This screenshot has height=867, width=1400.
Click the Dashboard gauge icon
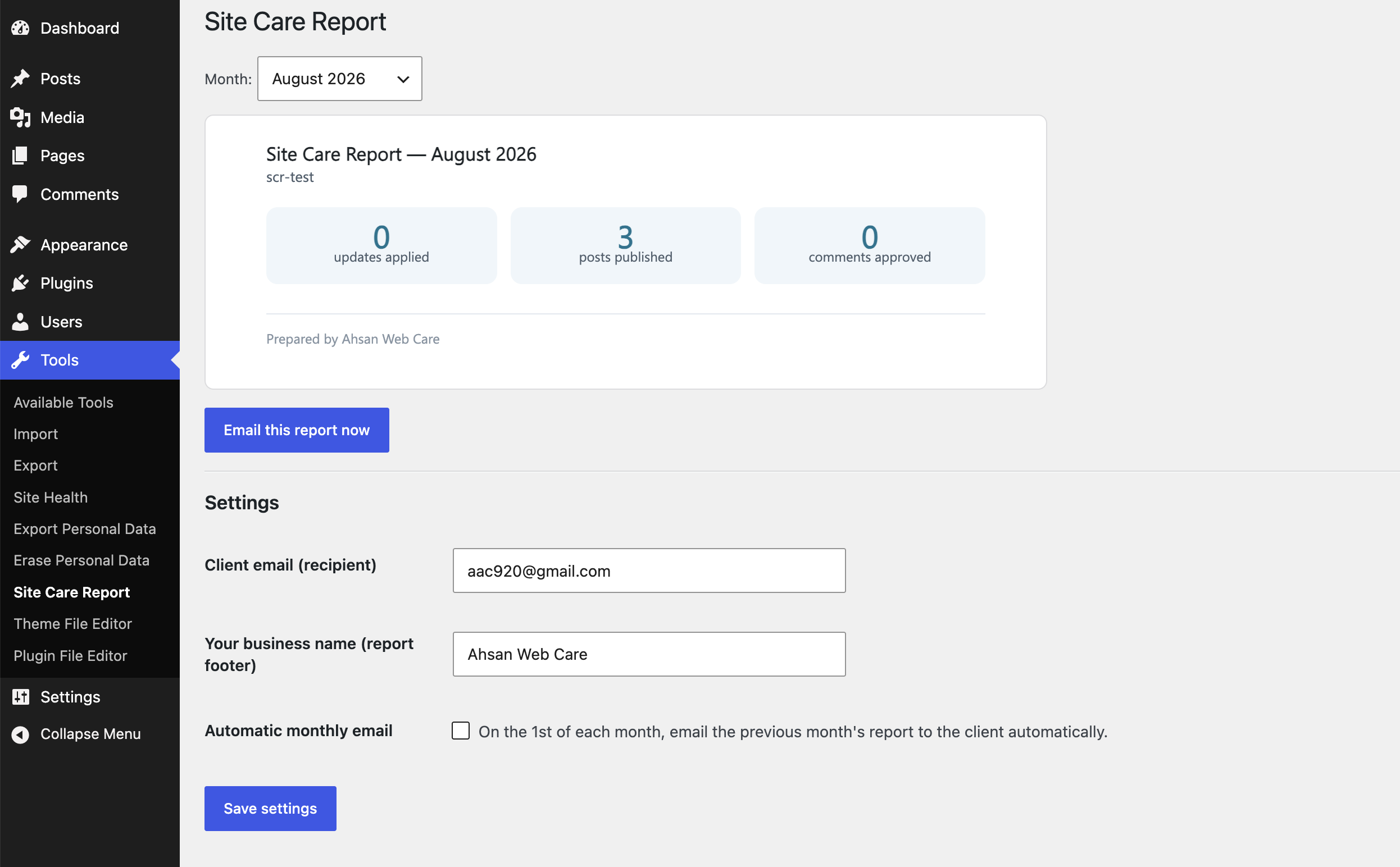point(20,28)
